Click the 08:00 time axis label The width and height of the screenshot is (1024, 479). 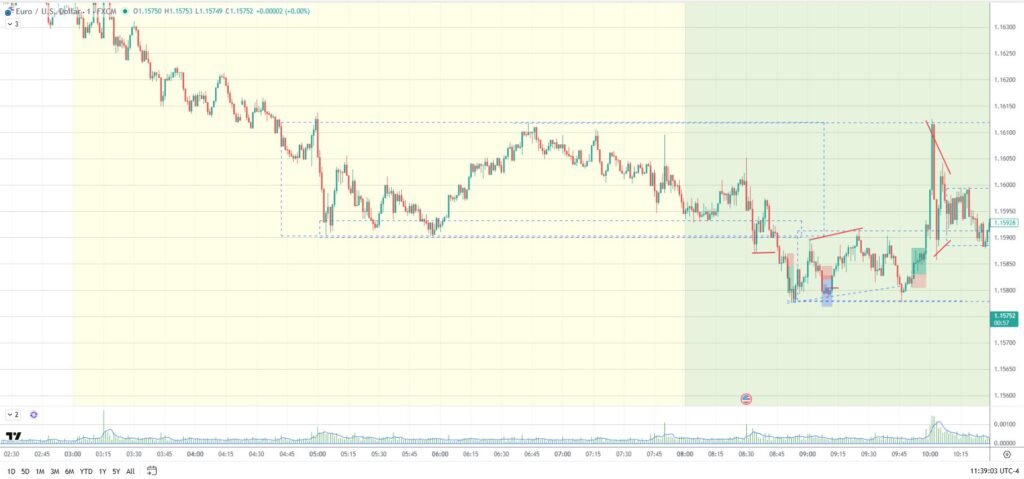click(684, 454)
